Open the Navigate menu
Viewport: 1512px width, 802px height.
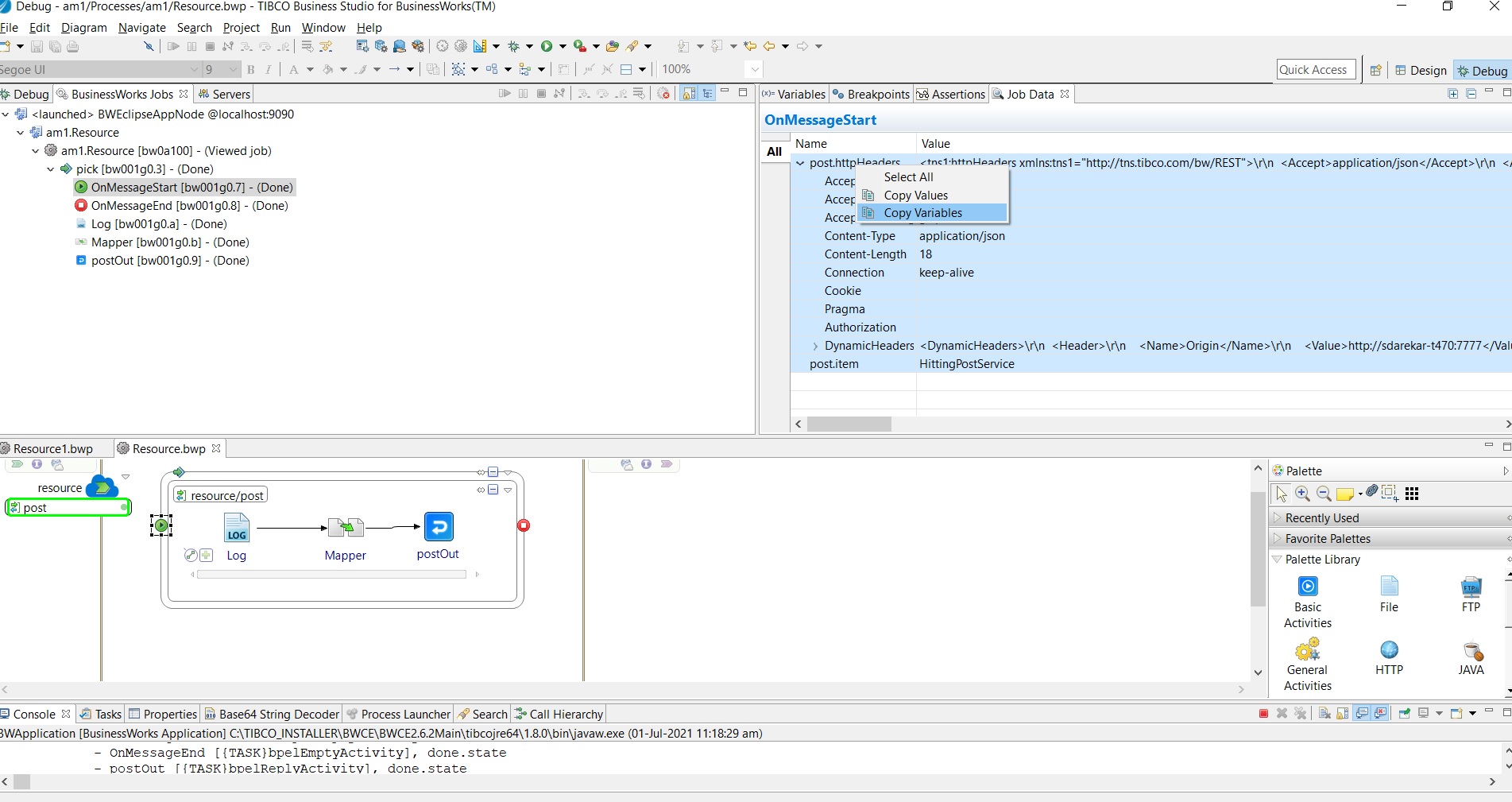[x=142, y=28]
